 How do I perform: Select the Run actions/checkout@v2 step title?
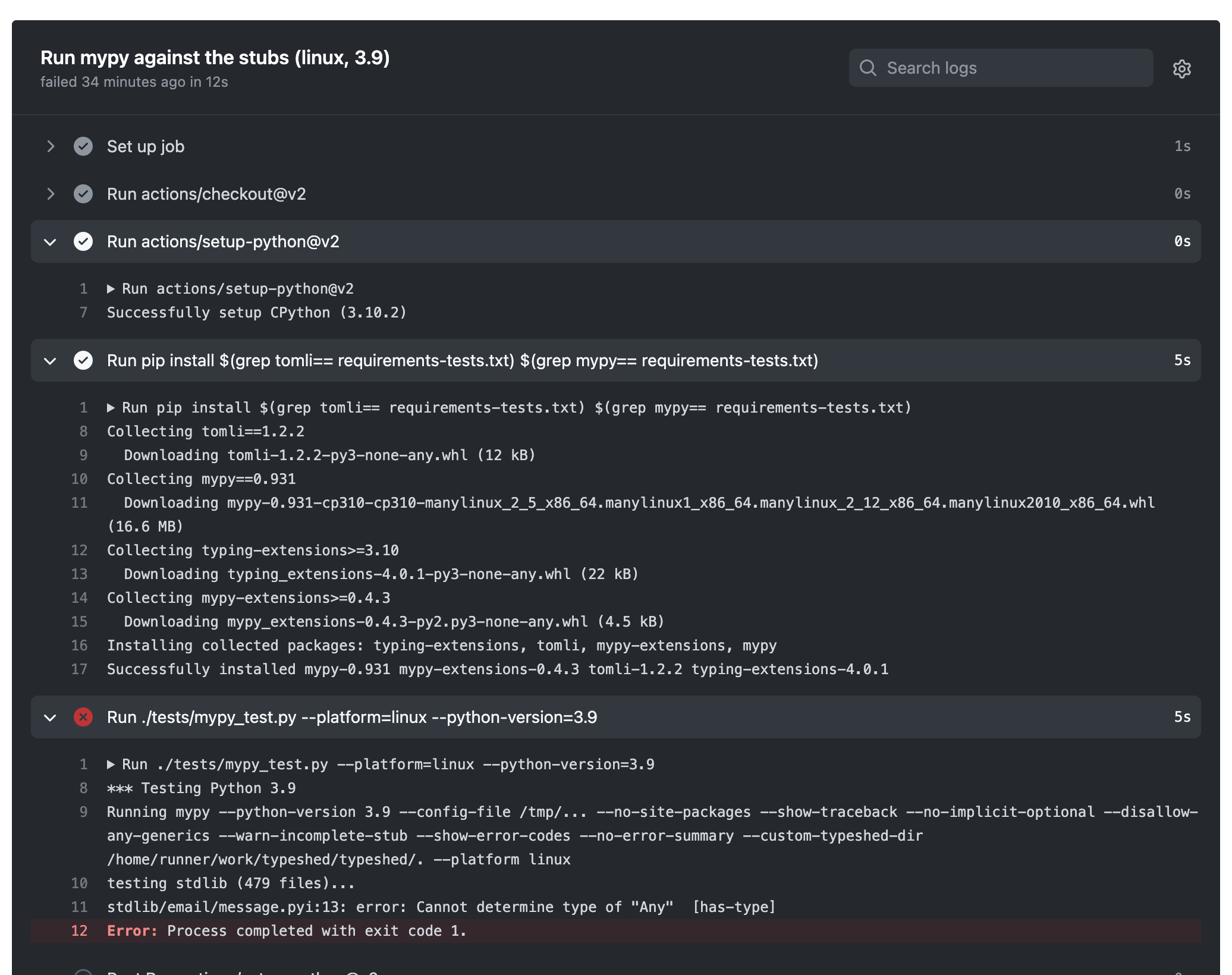[x=206, y=194]
